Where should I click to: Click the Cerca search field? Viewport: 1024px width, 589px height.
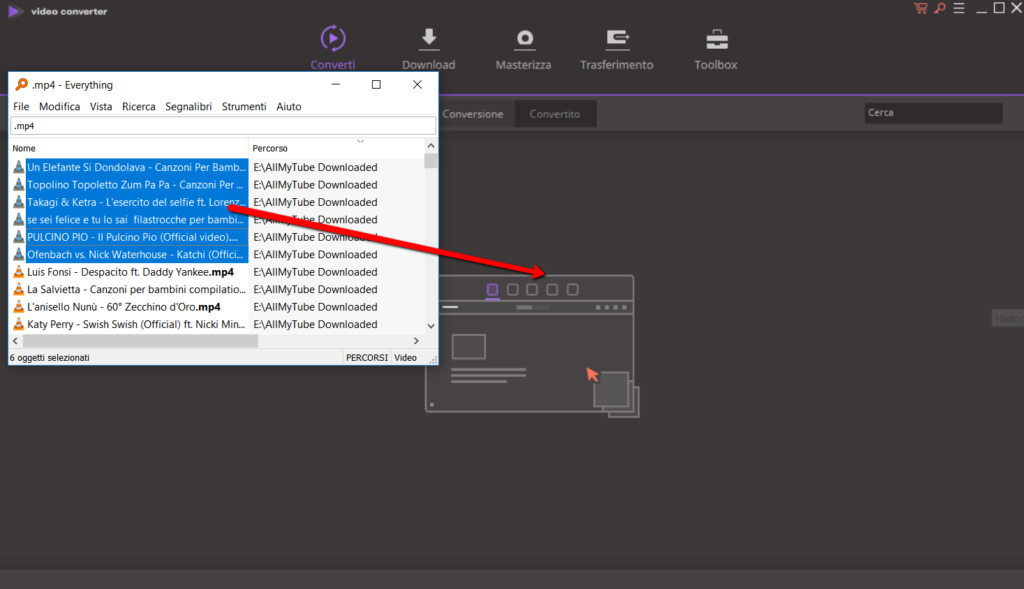[x=933, y=113]
